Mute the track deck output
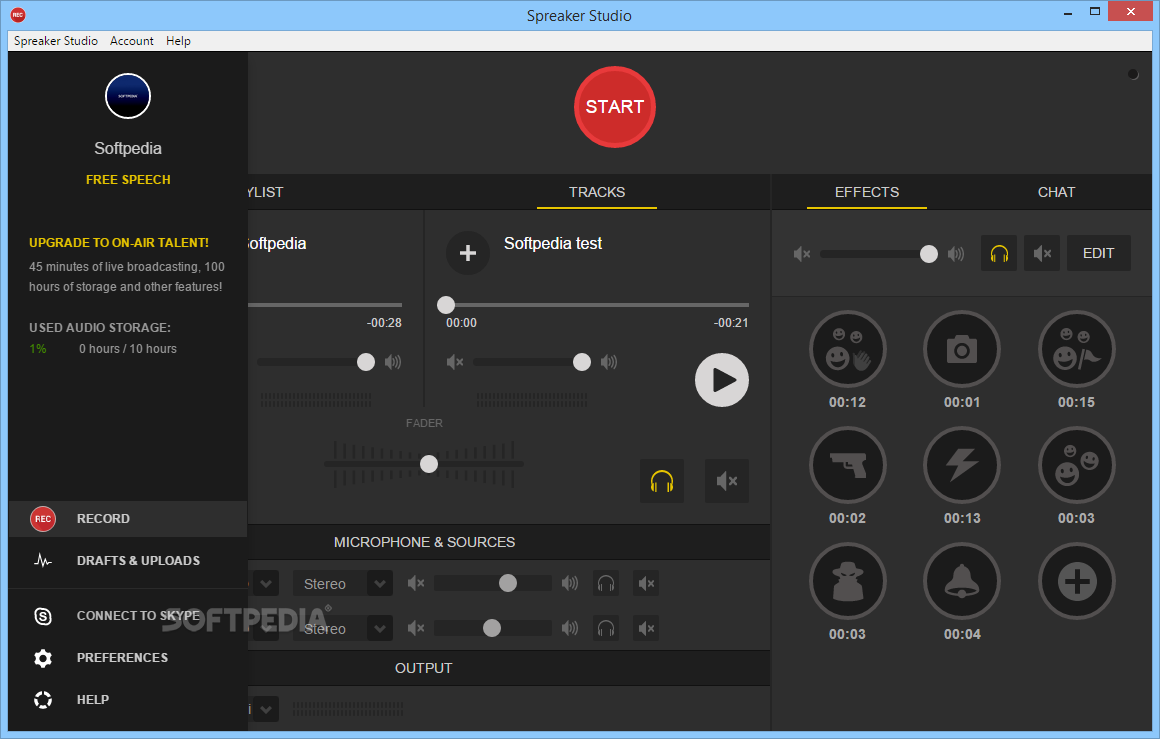Viewport: 1160px width, 739px height. point(726,481)
